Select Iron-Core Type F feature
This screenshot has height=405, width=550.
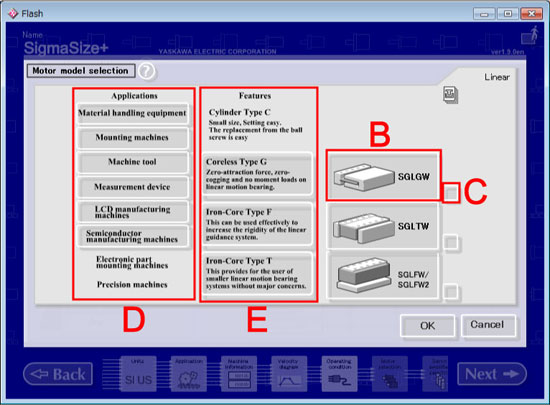coord(257,224)
